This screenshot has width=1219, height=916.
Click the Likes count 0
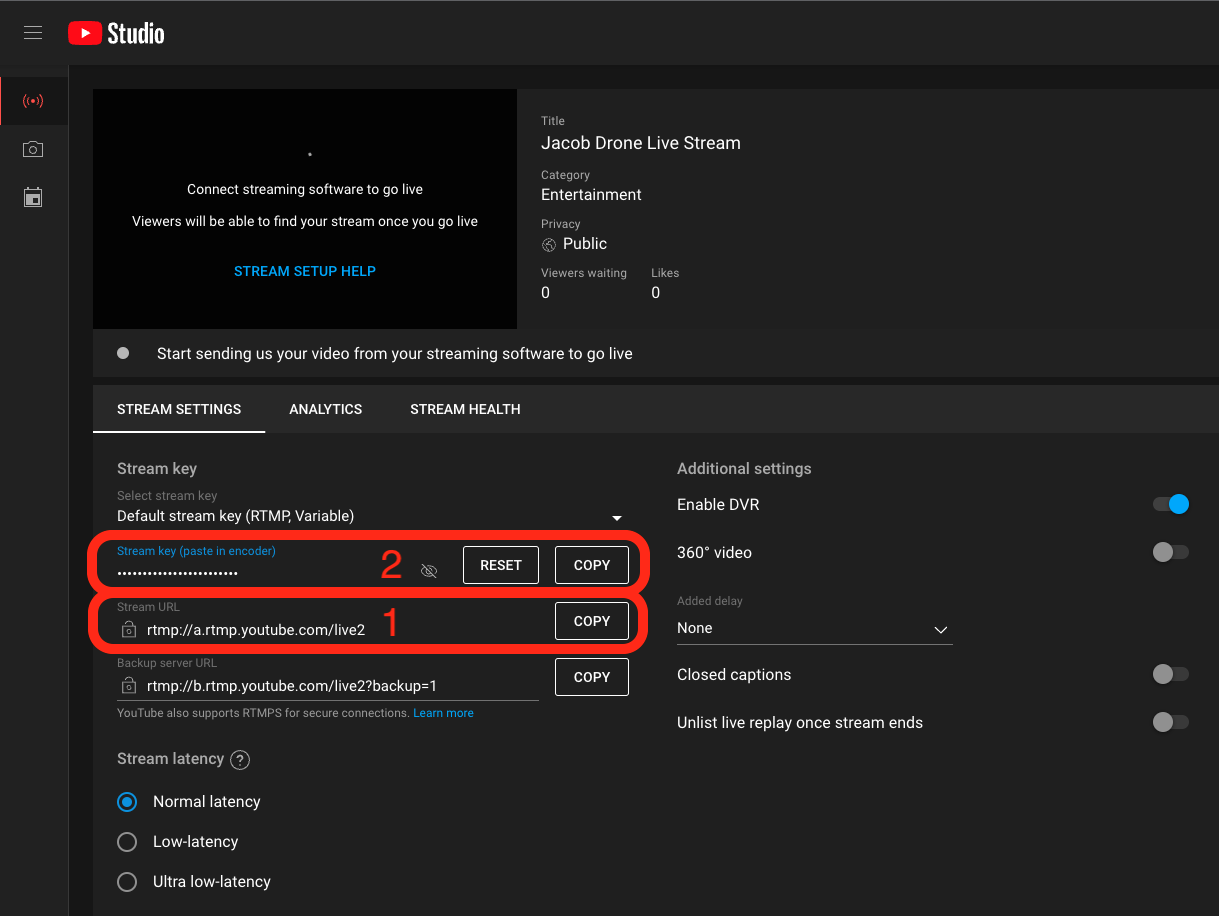[655, 293]
